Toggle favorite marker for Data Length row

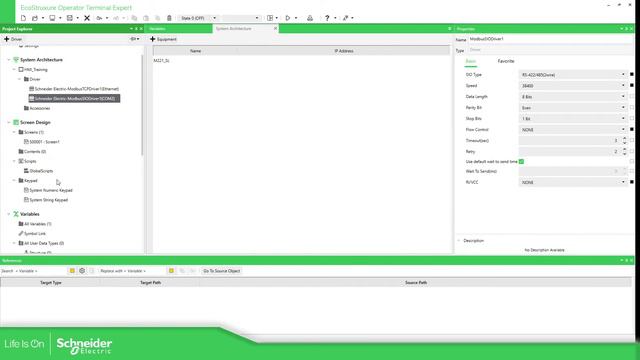(632, 96)
